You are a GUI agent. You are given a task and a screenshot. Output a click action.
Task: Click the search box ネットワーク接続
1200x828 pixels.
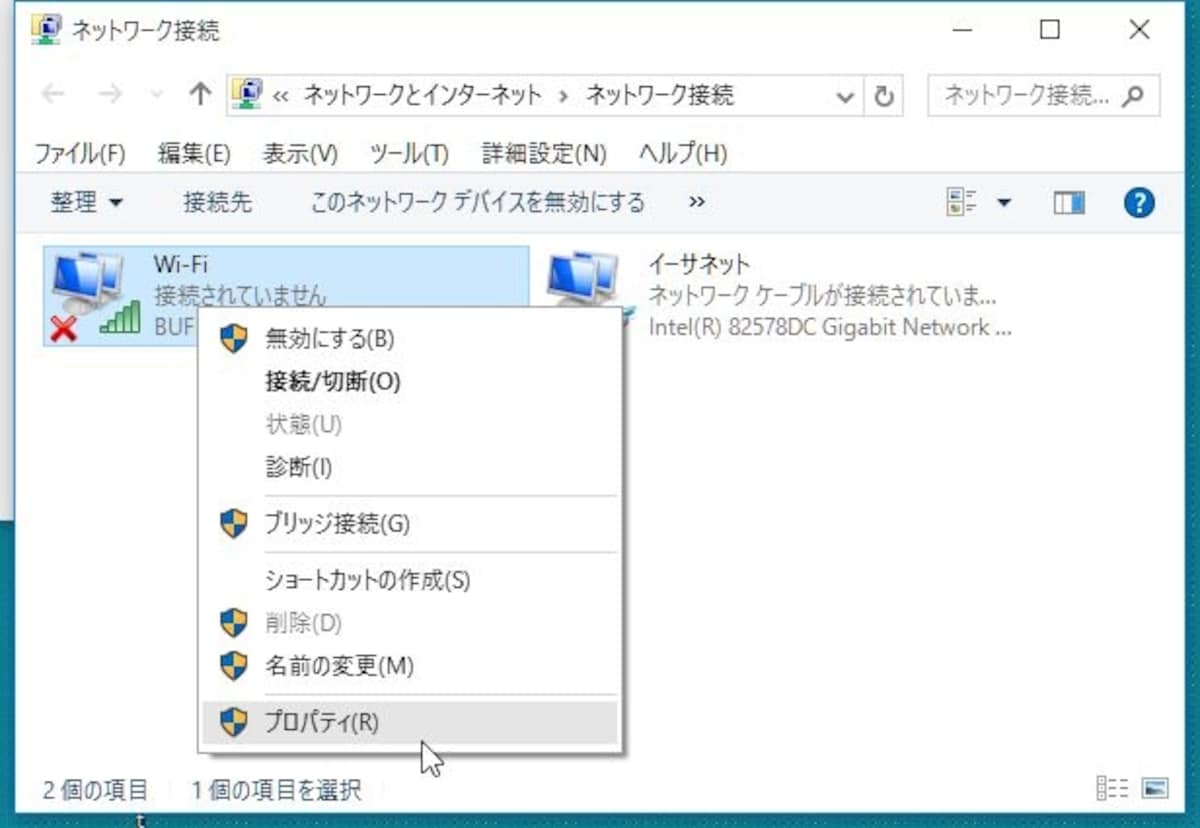1044,95
